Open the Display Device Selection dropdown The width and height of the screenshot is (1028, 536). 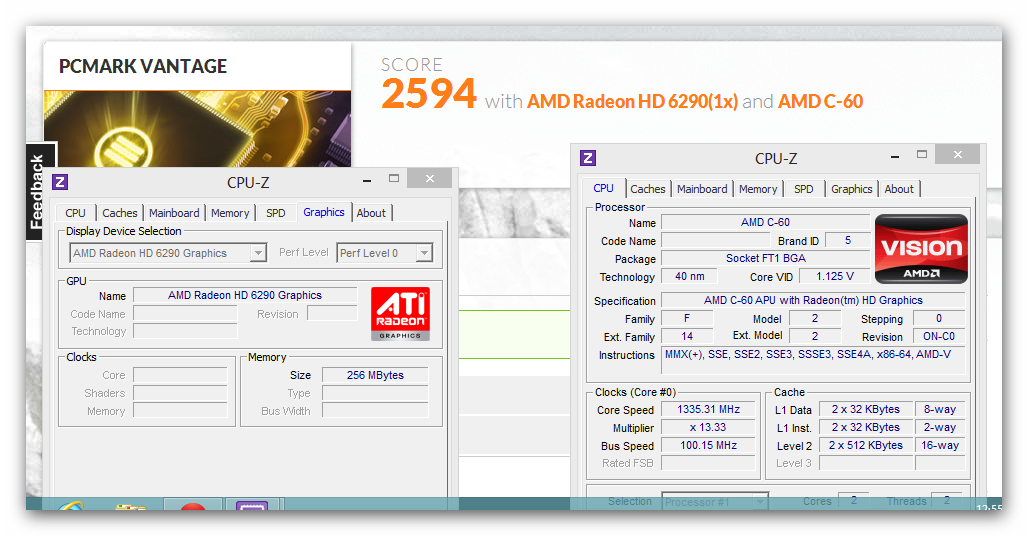258,253
